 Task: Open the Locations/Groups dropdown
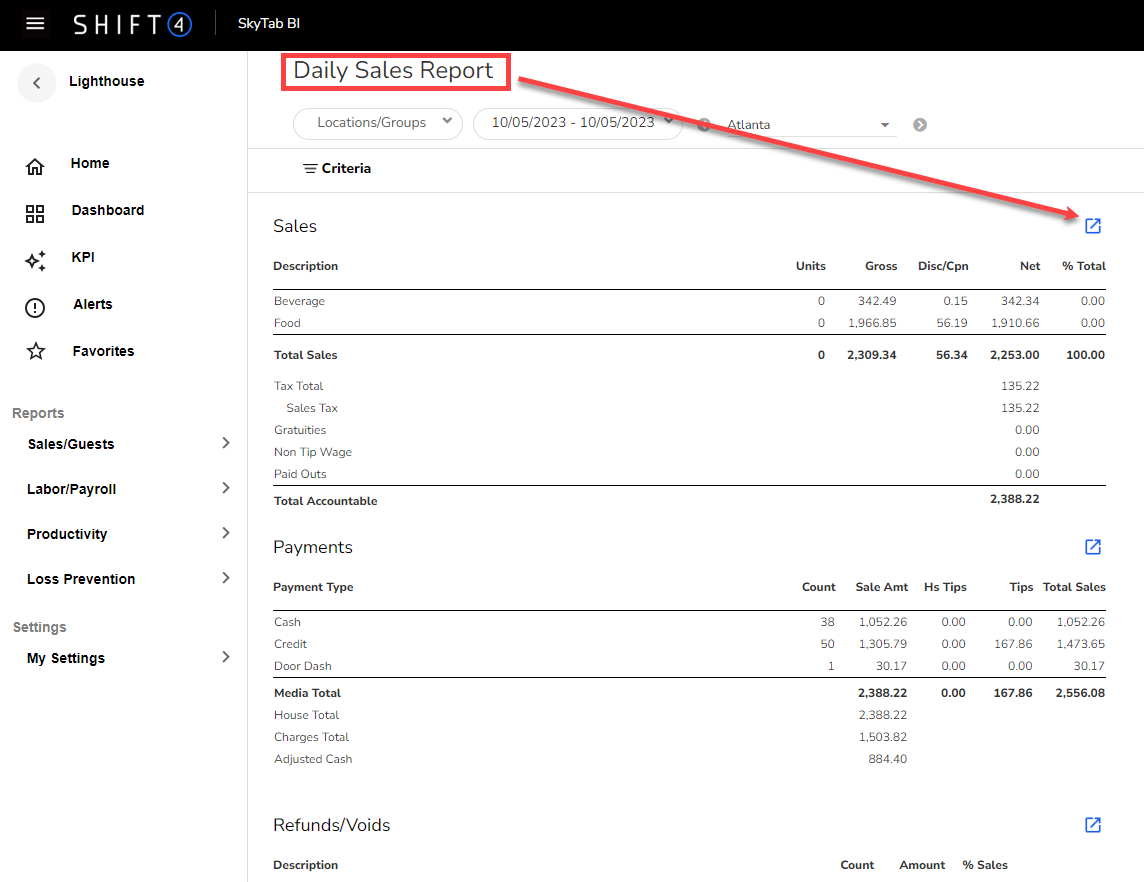(x=378, y=123)
